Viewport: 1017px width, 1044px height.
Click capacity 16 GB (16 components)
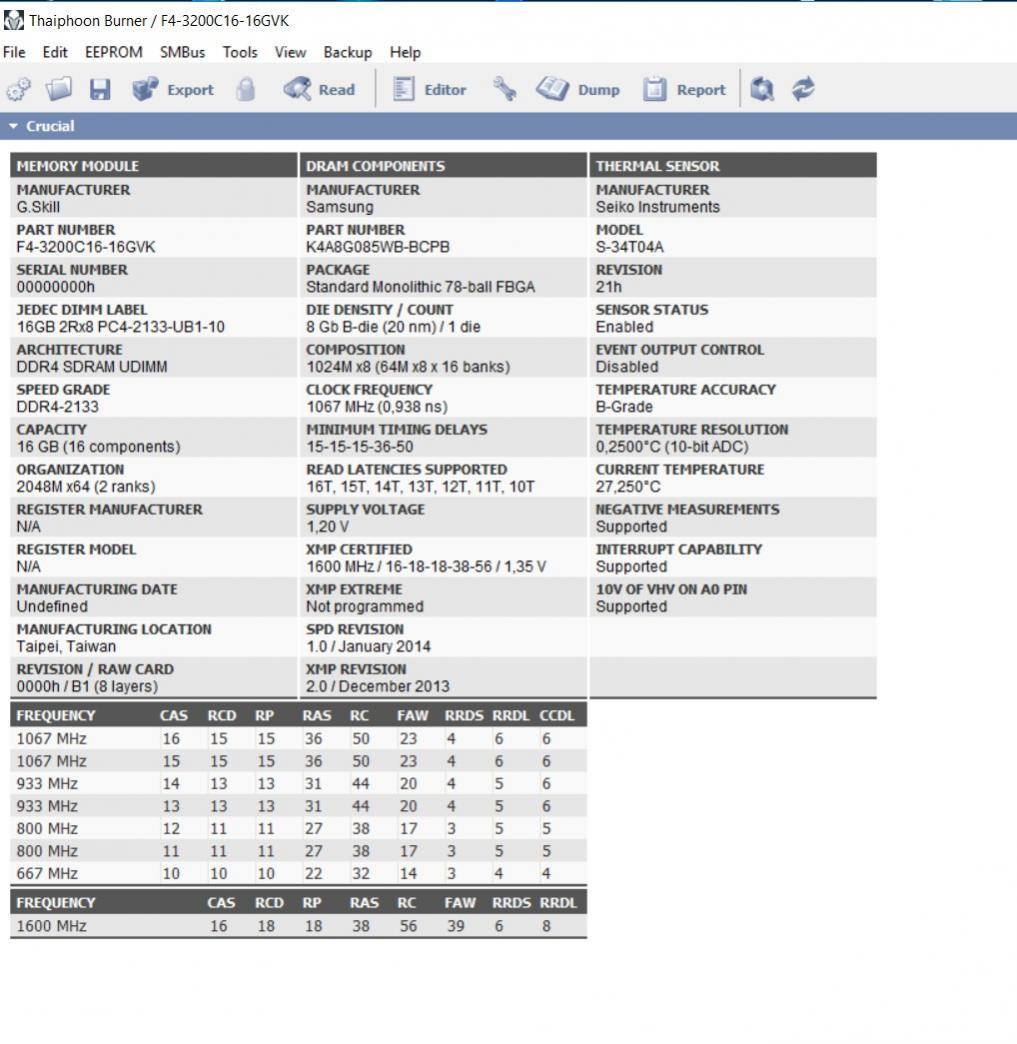click(x=99, y=447)
